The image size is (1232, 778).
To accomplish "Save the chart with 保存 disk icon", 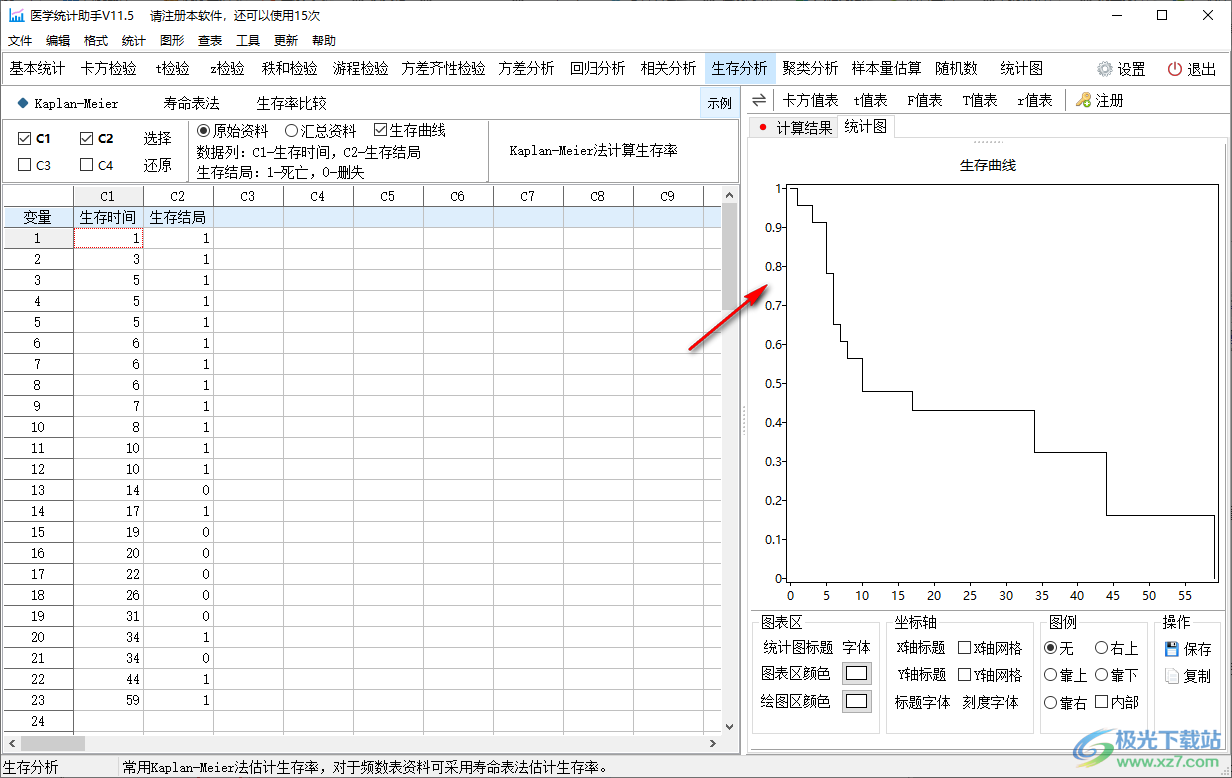I will click(1188, 649).
